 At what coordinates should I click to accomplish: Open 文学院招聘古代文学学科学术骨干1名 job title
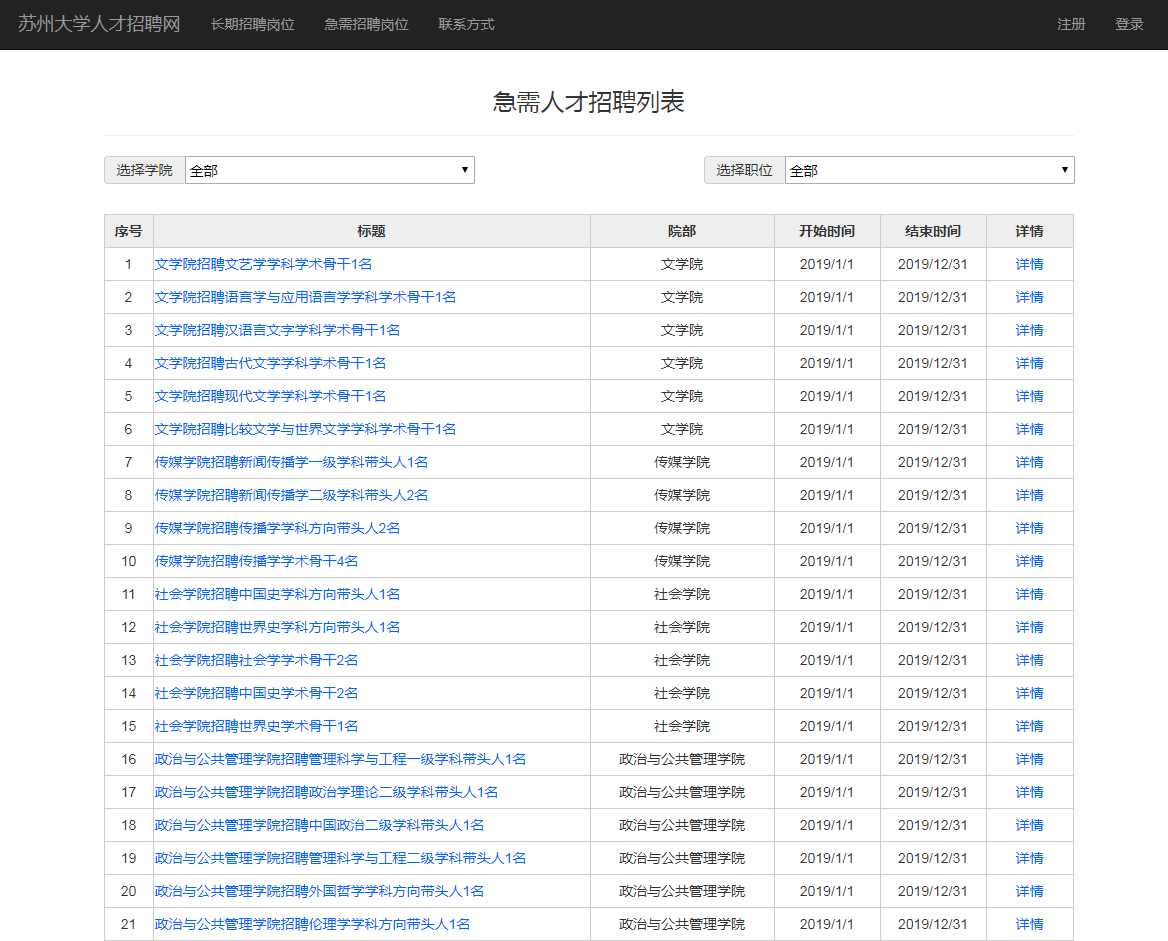pos(270,363)
